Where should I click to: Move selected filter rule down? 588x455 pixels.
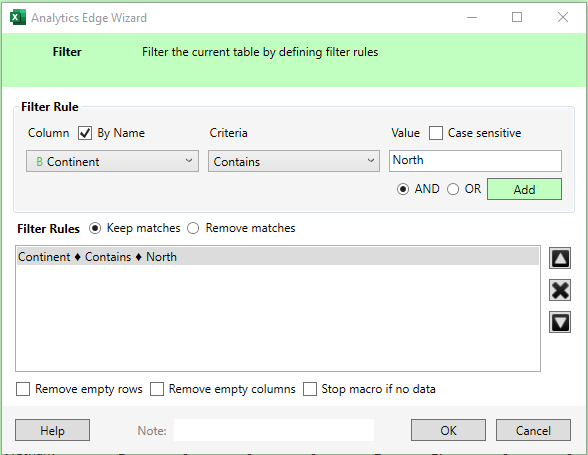pos(560,322)
